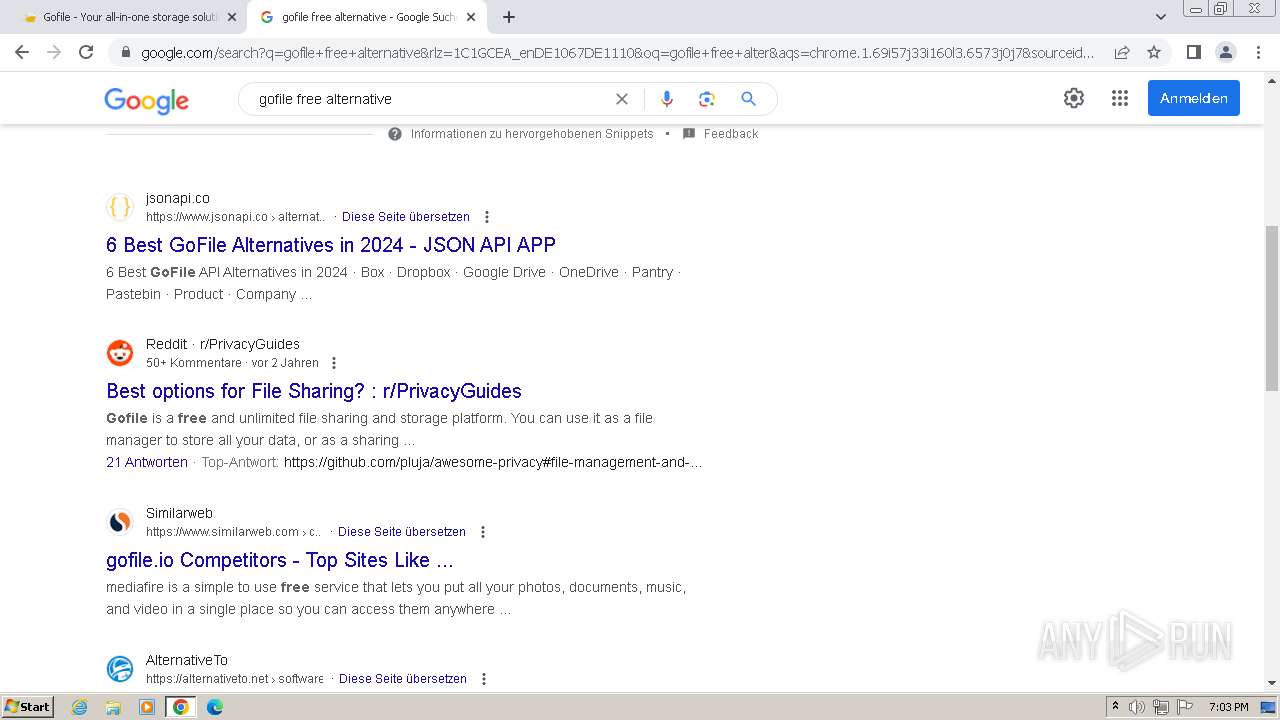Open the github.com top answer link

click(493, 462)
